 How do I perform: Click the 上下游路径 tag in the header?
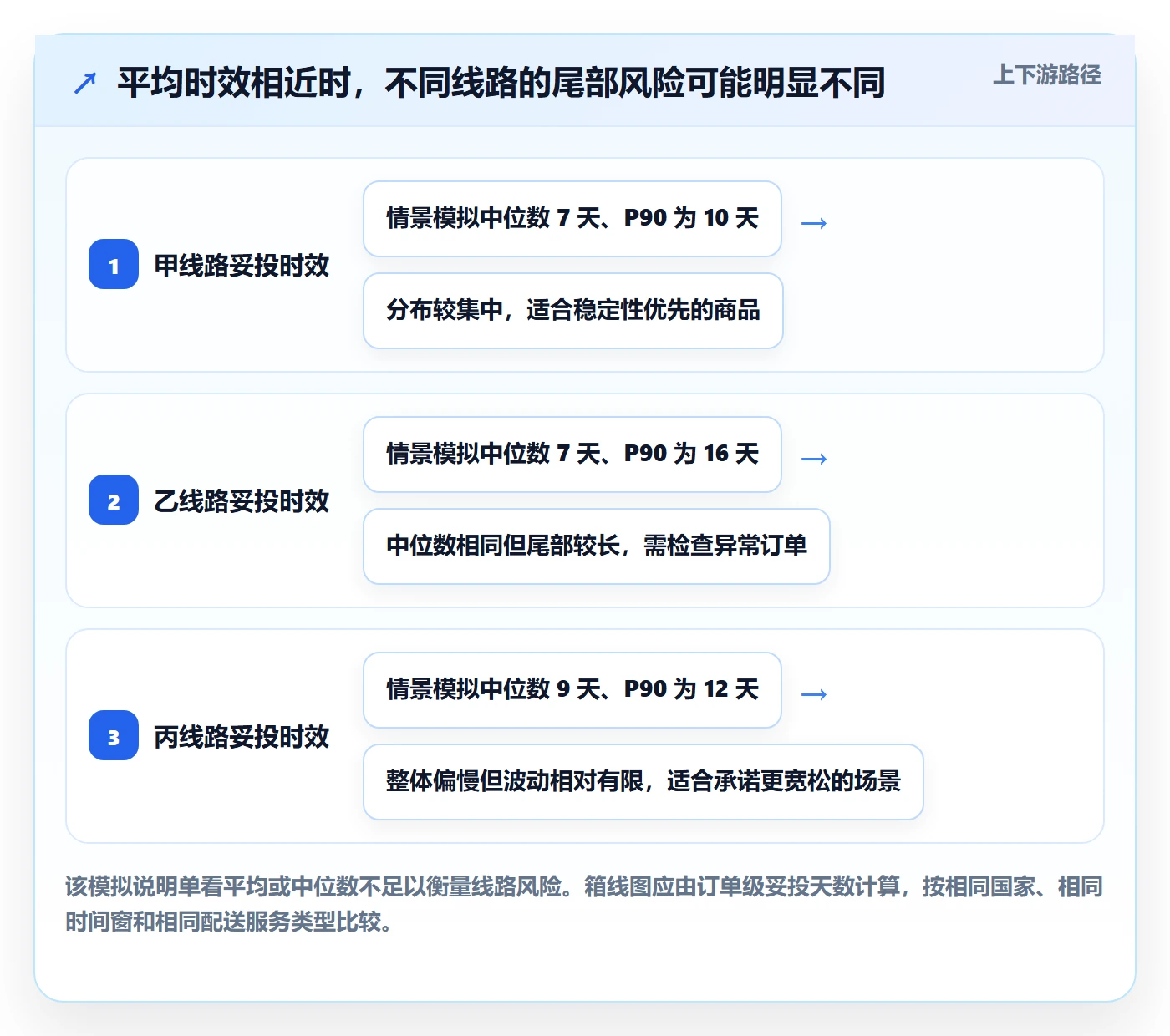(x=1047, y=75)
